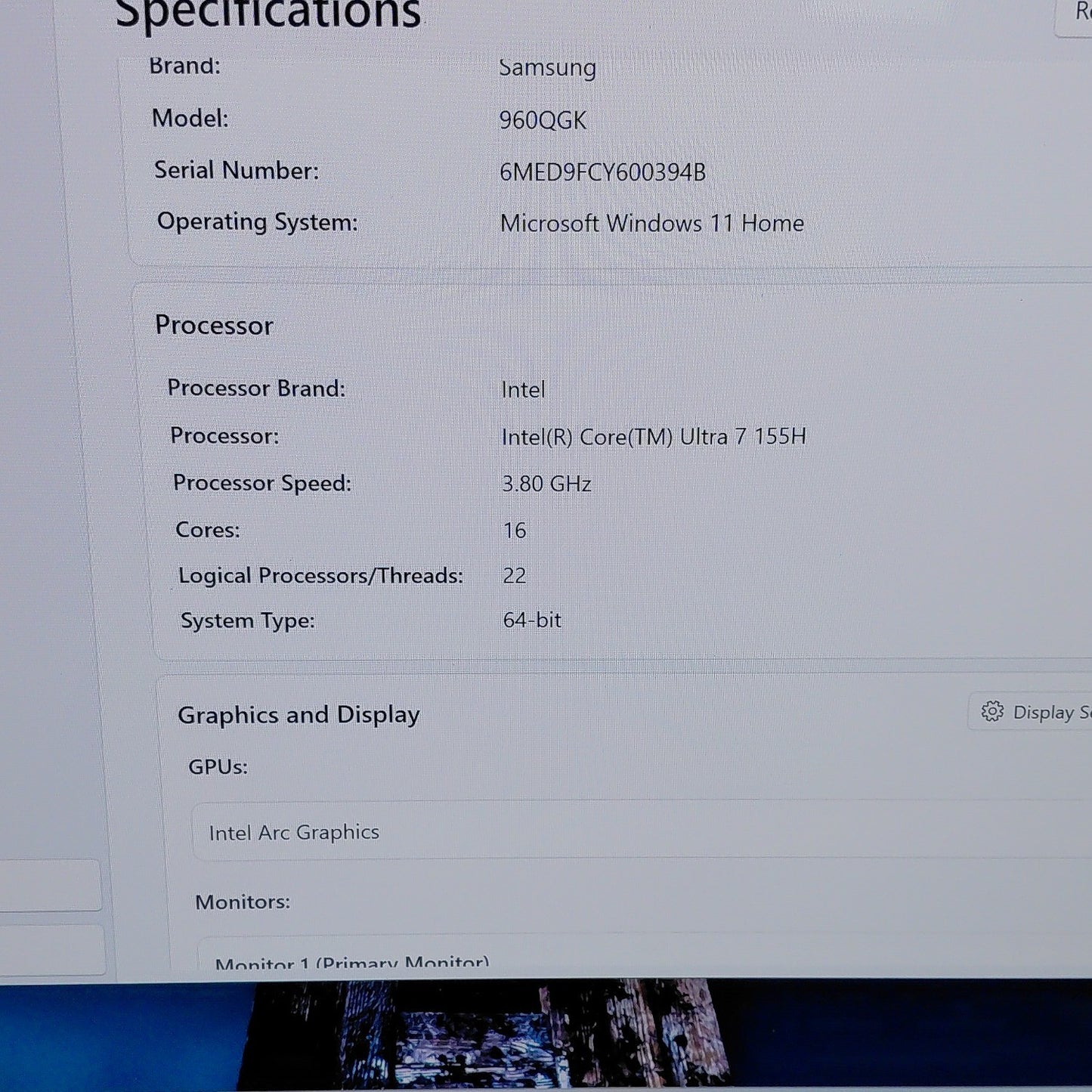Image resolution: width=1092 pixels, height=1092 pixels.
Task: Click the Processor Speed label
Action: pos(262,483)
